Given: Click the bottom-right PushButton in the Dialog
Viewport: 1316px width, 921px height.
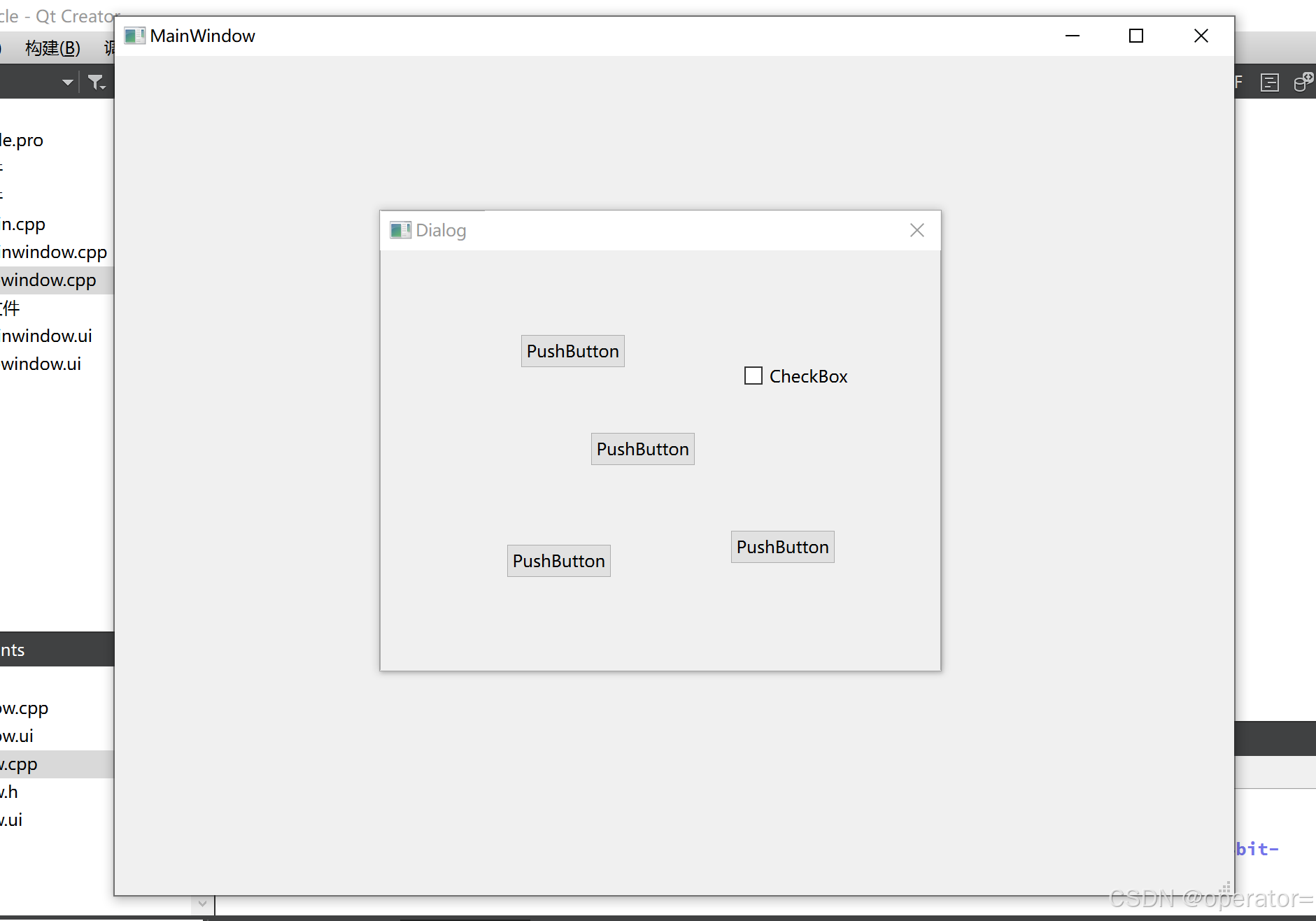Looking at the screenshot, I should [782, 547].
